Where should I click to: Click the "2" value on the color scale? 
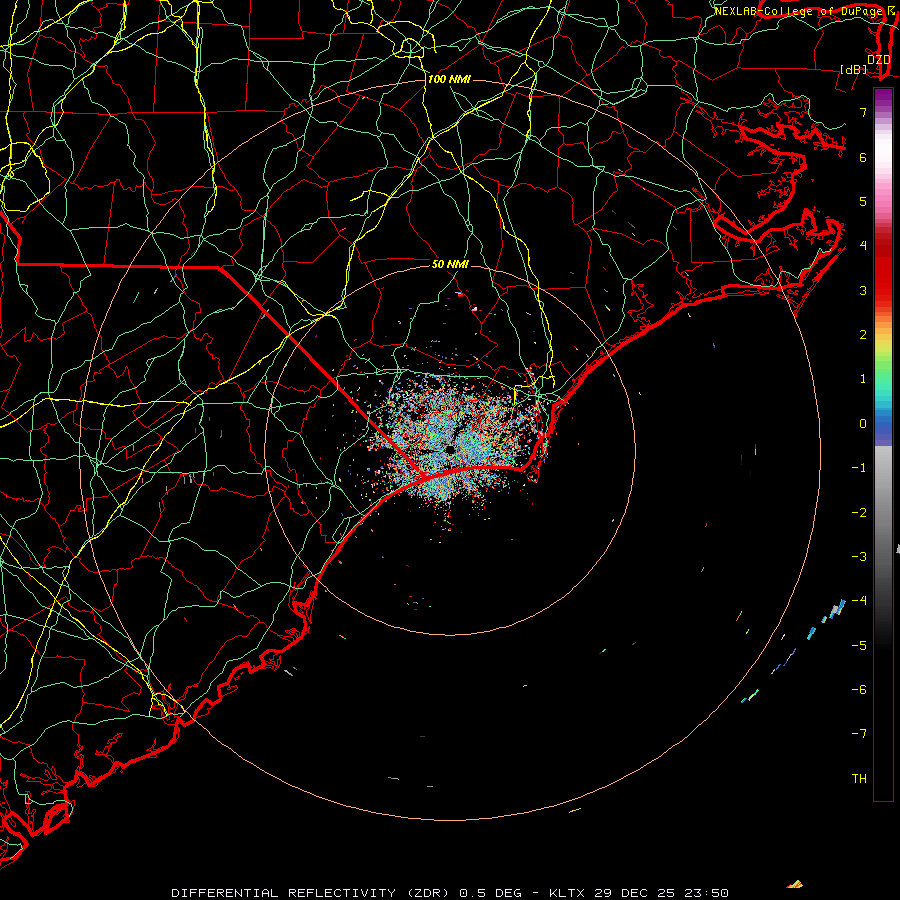coord(863,335)
